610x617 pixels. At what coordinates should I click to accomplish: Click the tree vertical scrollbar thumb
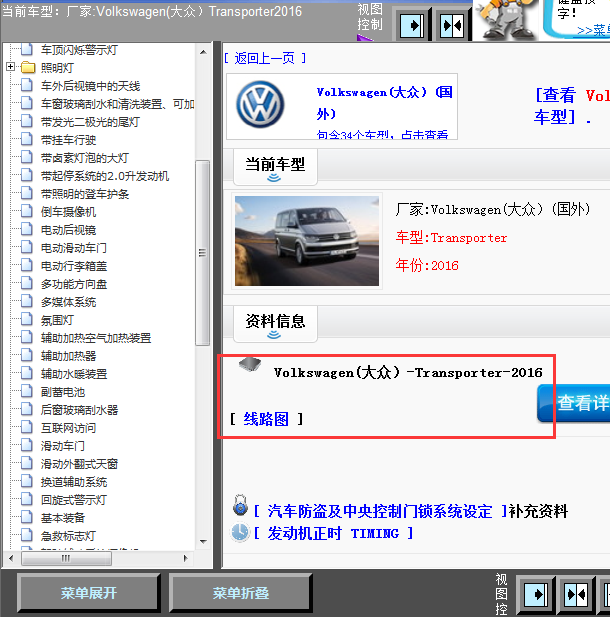click(203, 253)
